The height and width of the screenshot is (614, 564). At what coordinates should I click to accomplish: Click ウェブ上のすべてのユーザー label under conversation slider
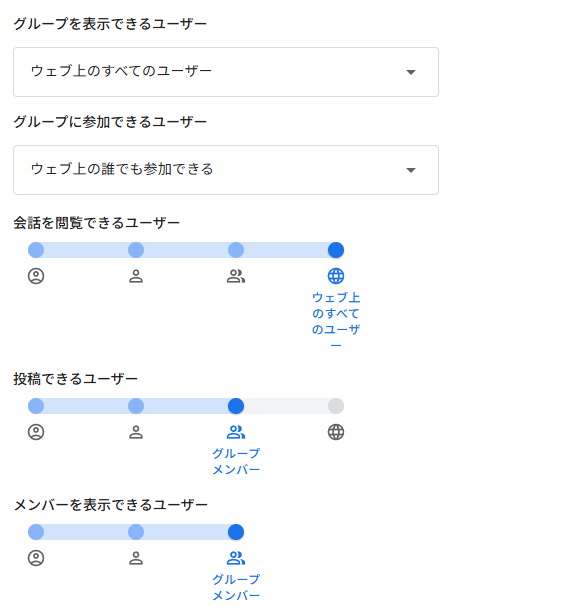(x=336, y=321)
